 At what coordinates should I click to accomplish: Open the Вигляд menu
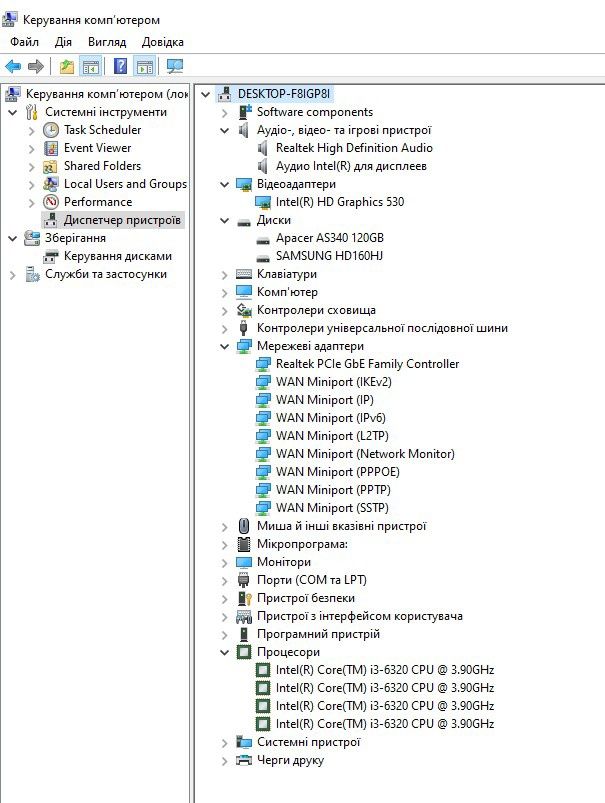coord(107,42)
